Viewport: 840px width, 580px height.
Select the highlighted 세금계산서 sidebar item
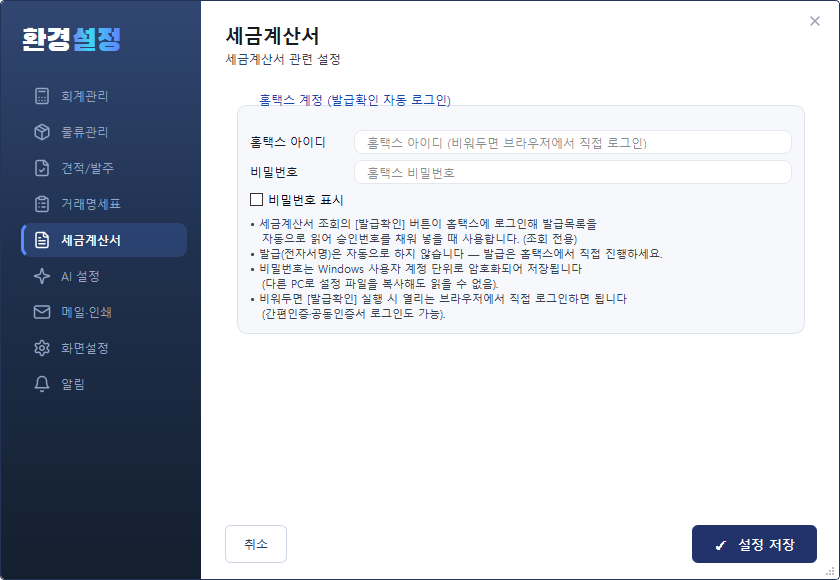104,240
